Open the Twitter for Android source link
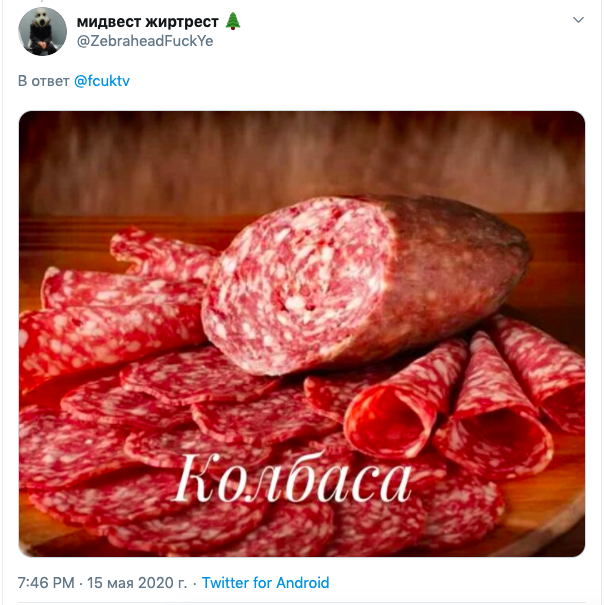 [x=265, y=582]
